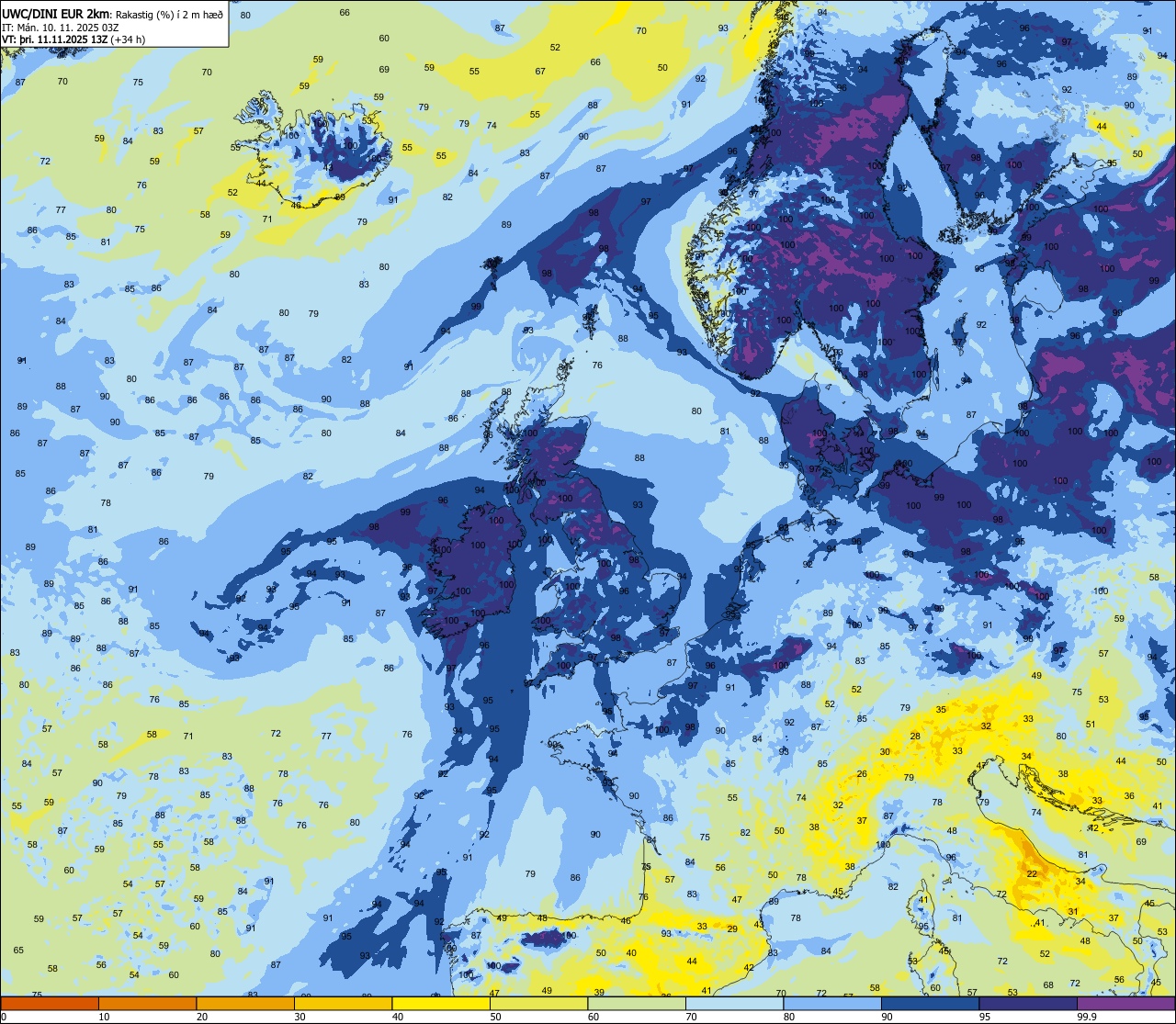Click the valid time line 'VT: þri. 11.11.2025 13Z'

pyautogui.click(x=55, y=39)
